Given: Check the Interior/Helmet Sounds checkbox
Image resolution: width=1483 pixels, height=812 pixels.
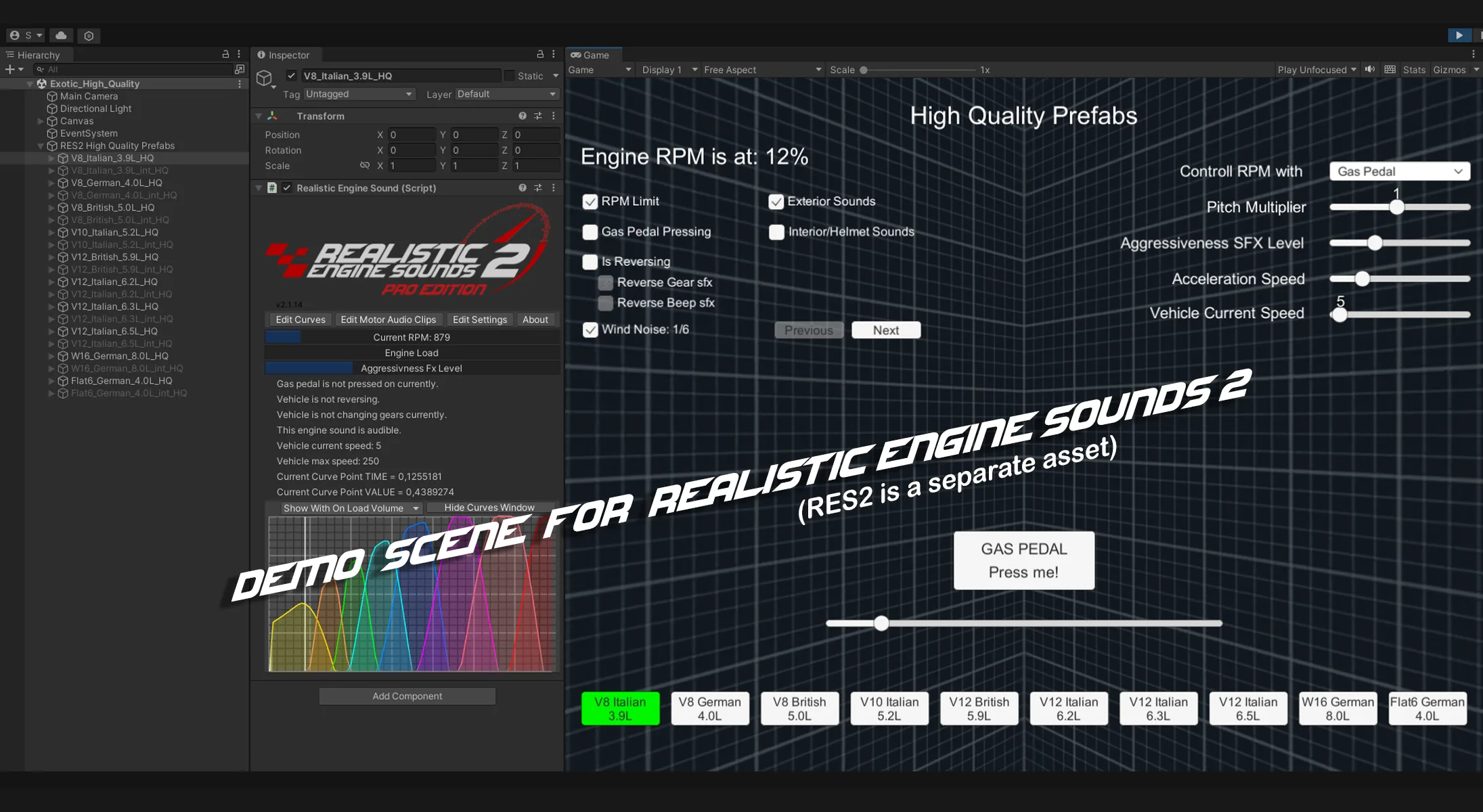Looking at the screenshot, I should [x=776, y=232].
